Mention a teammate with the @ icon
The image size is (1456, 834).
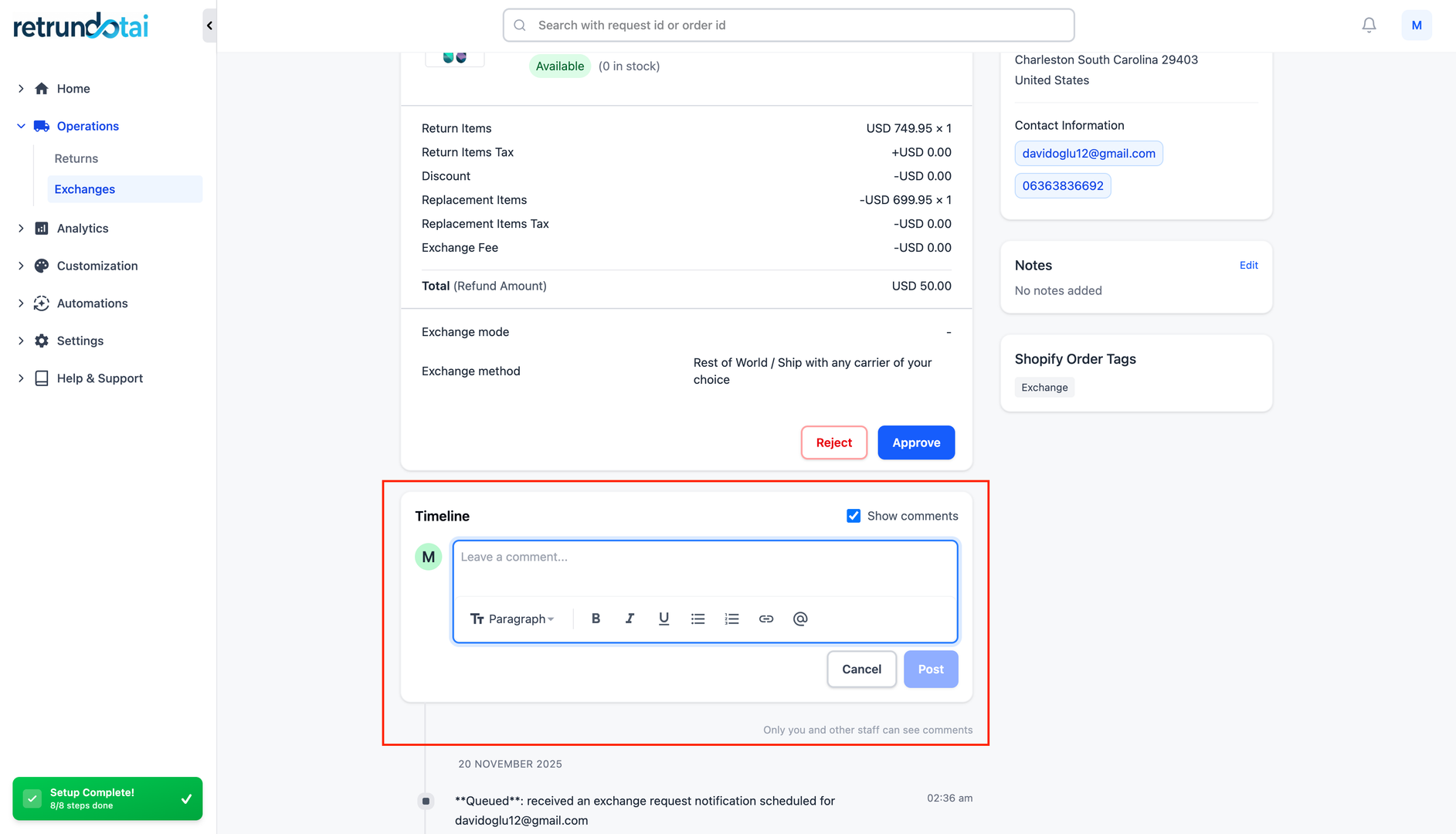[x=799, y=619]
